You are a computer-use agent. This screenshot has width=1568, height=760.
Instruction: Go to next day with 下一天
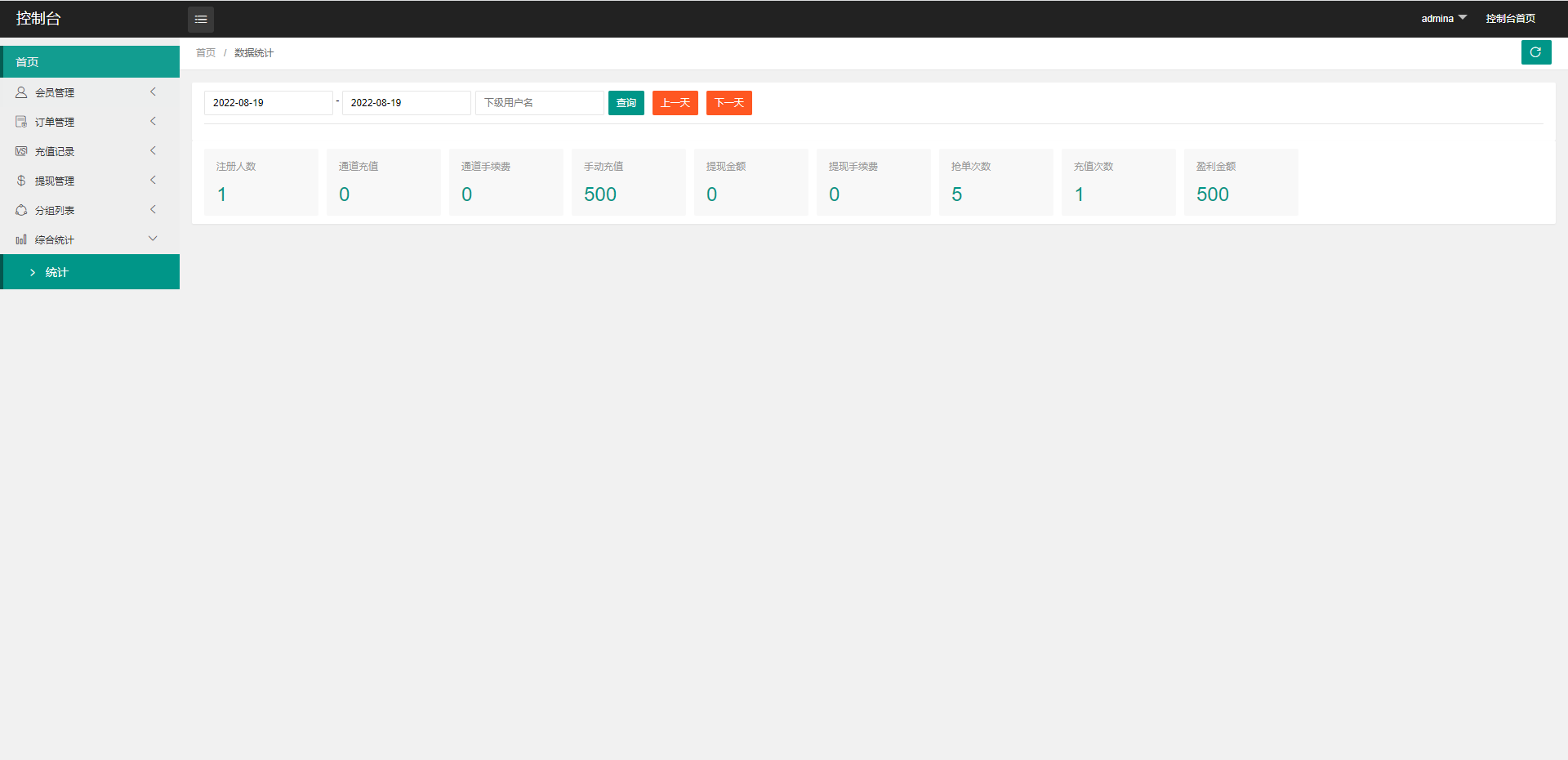(x=728, y=103)
